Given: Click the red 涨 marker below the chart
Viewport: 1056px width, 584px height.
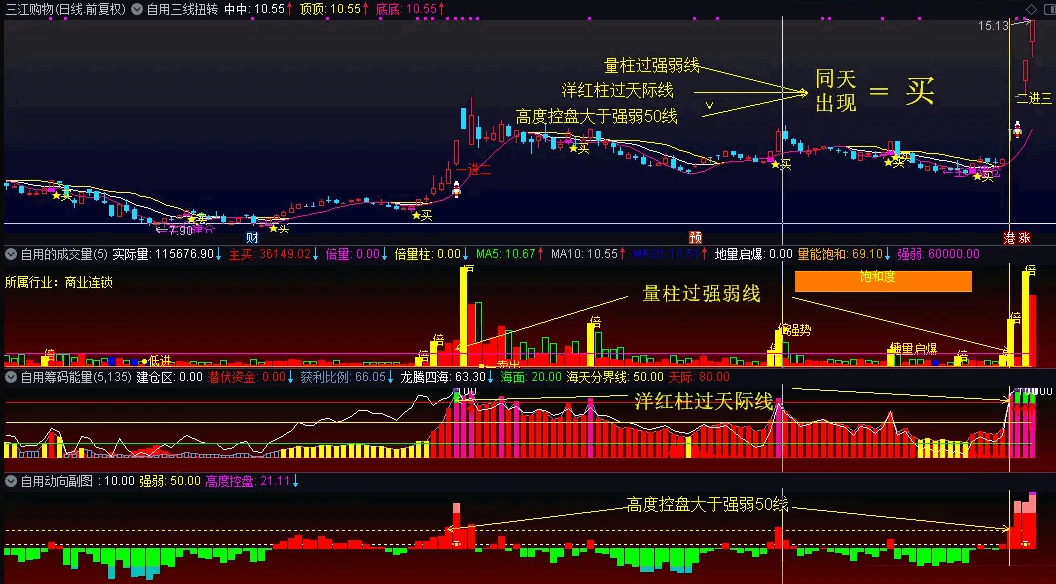Looking at the screenshot, I should coord(1024,238).
